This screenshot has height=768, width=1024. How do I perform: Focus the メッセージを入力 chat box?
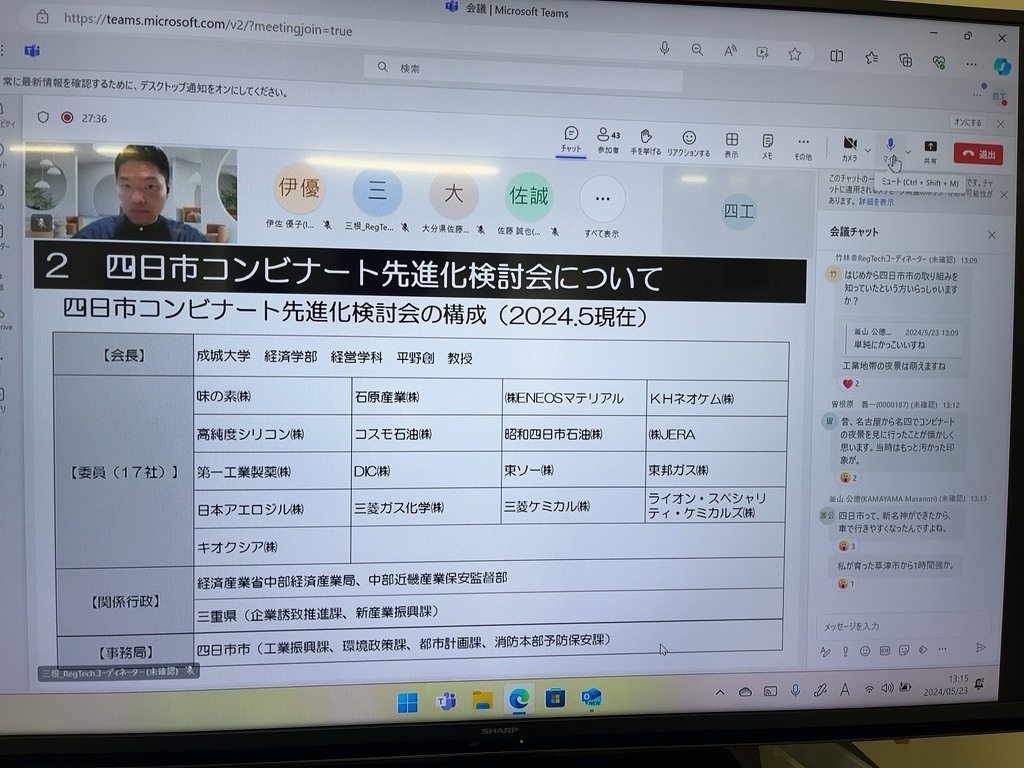[904, 626]
